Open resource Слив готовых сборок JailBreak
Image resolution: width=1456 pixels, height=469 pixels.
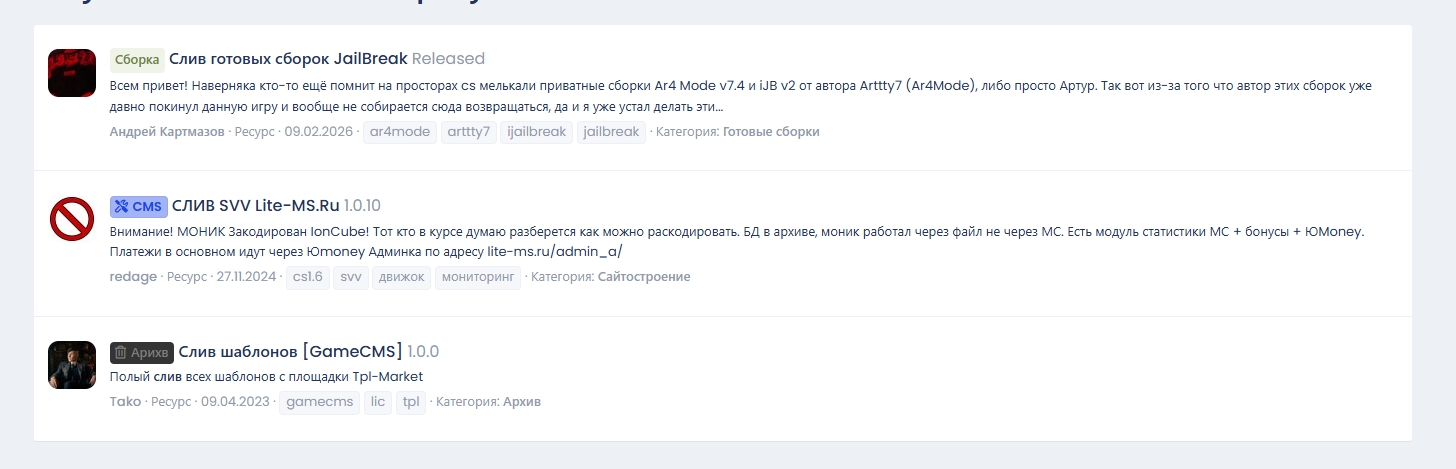tap(288, 59)
